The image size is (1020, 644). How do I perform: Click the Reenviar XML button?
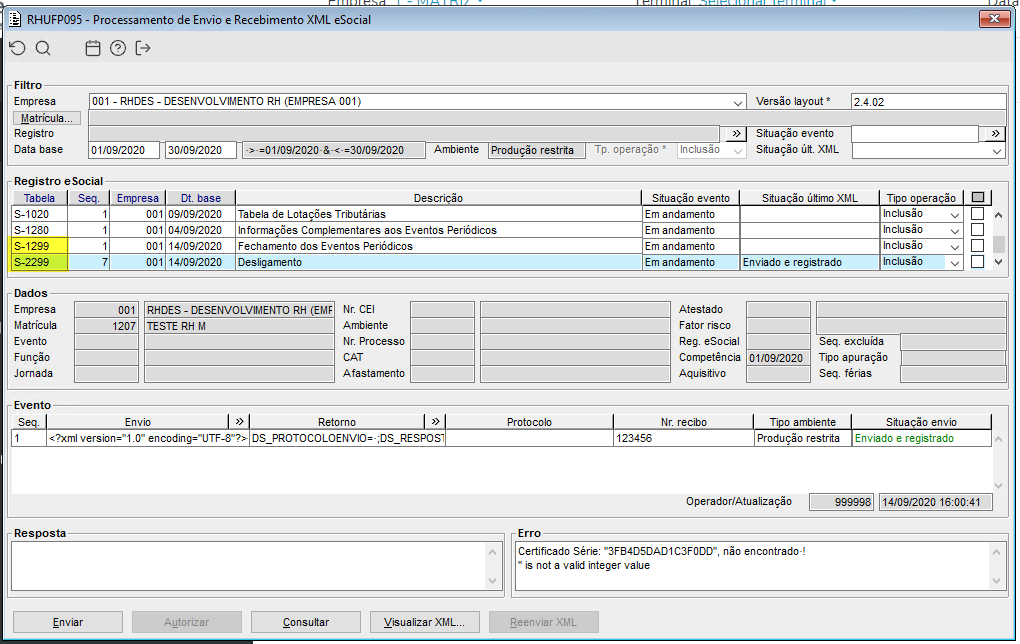543,622
